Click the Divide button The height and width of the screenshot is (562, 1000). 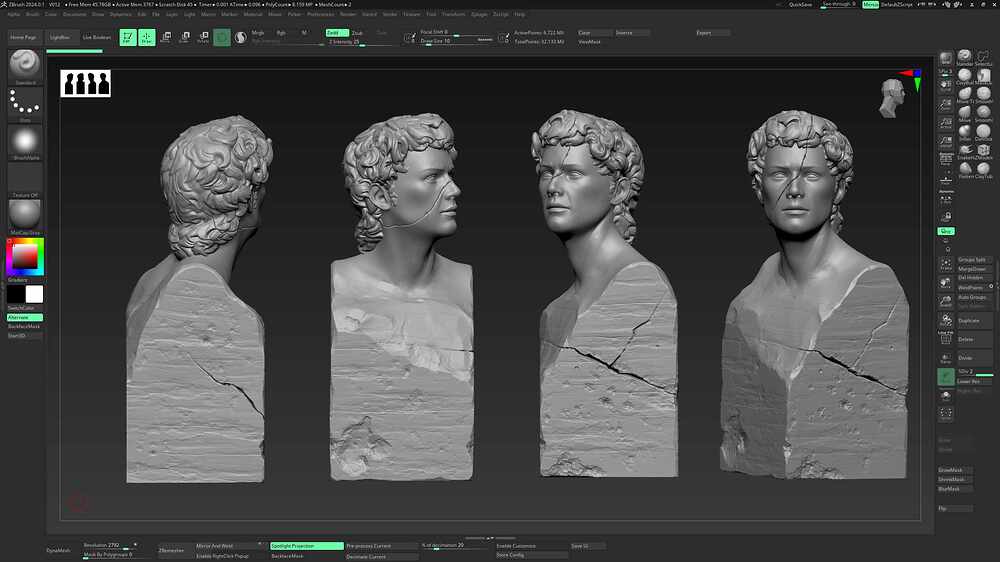[x=974, y=358]
